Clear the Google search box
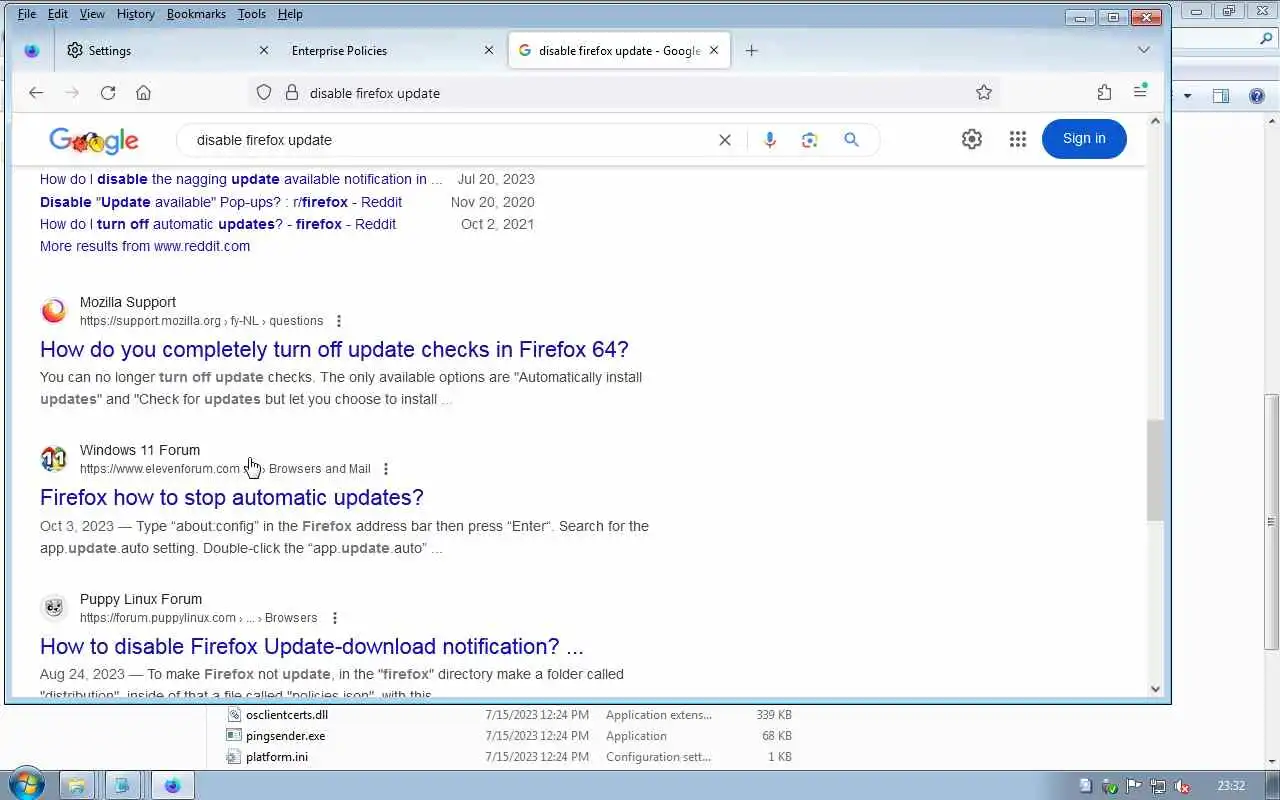This screenshot has height=800, width=1280. [x=725, y=140]
